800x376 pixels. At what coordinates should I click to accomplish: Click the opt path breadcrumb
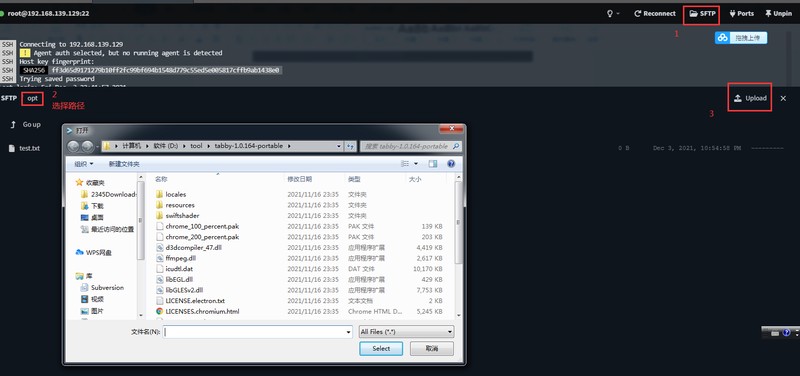[x=33, y=98]
